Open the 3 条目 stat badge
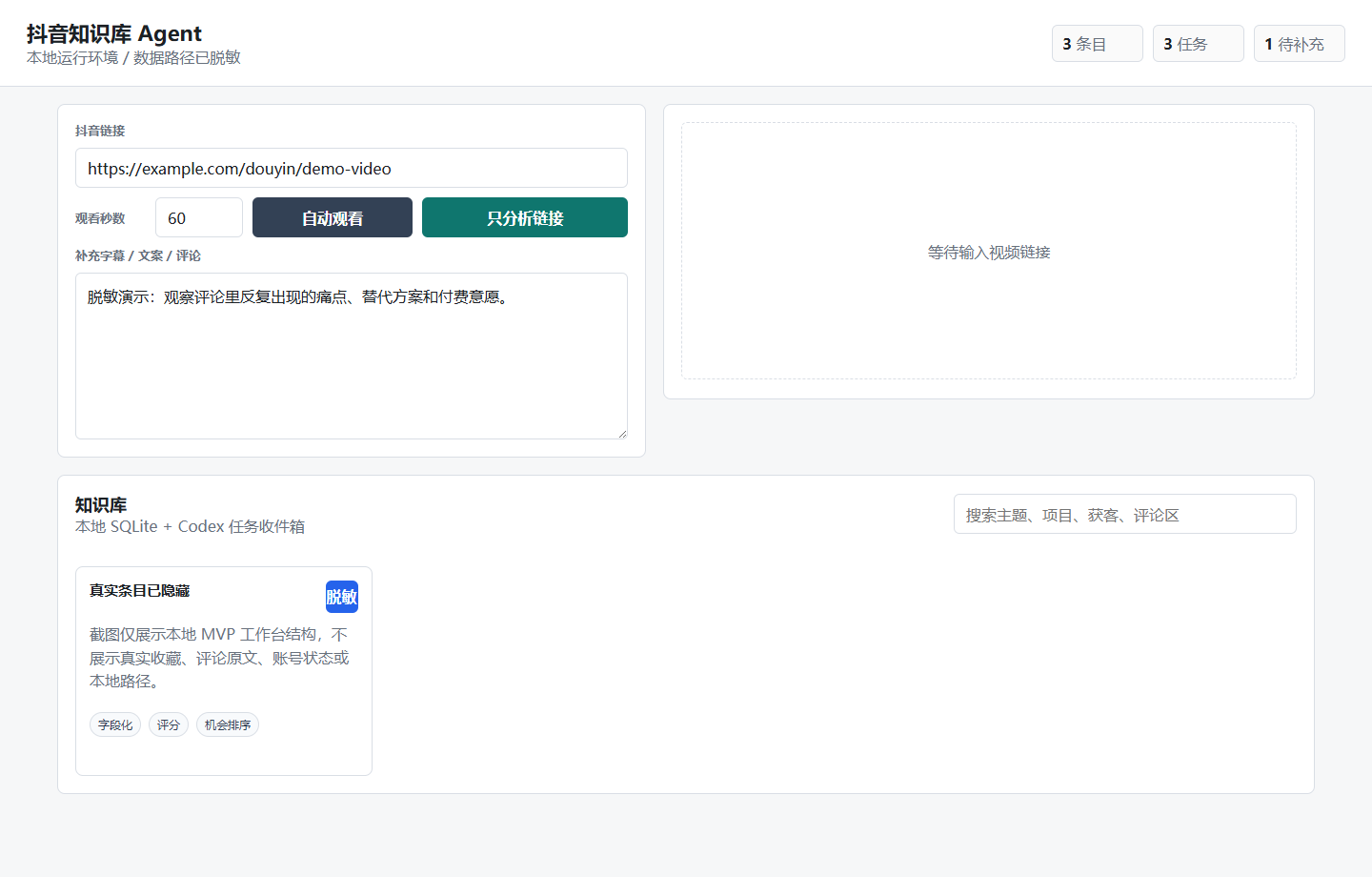The image size is (1372, 877). (1097, 44)
